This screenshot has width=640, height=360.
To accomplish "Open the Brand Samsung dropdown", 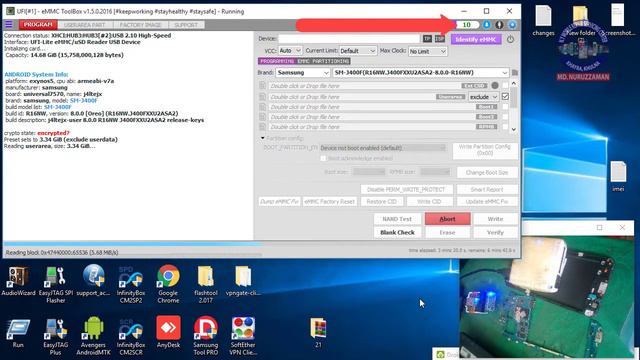I will pyautogui.click(x=303, y=73).
